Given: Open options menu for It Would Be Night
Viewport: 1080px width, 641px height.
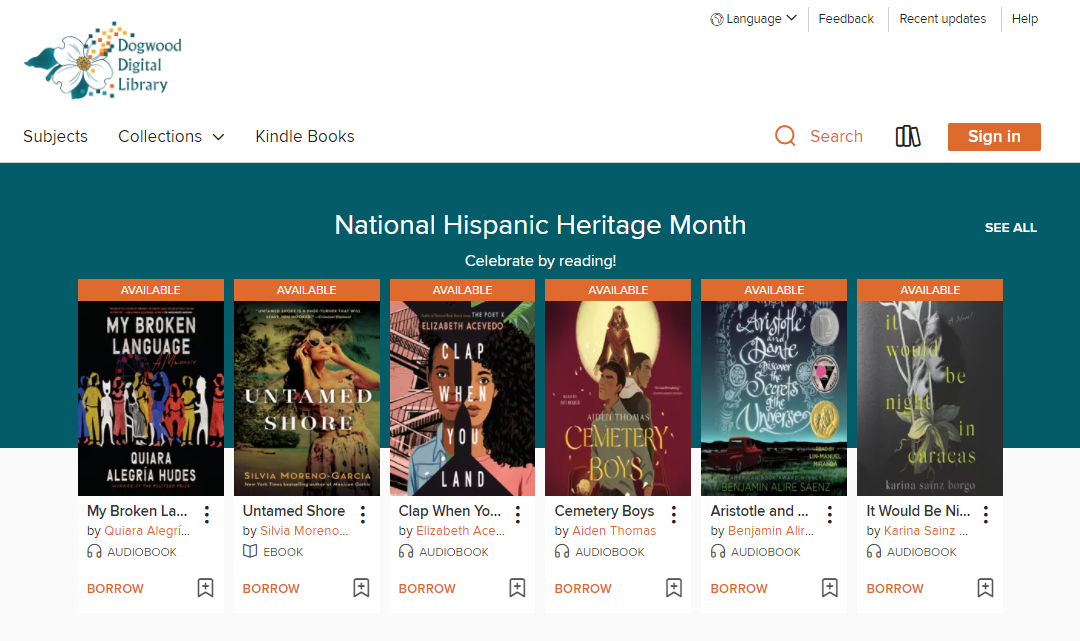Looking at the screenshot, I should (986, 515).
